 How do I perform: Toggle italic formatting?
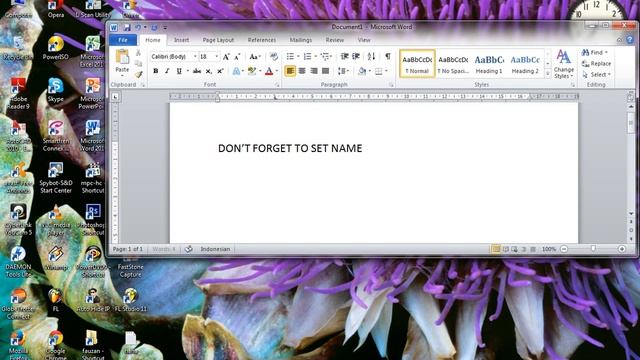[x=167, y=71]
